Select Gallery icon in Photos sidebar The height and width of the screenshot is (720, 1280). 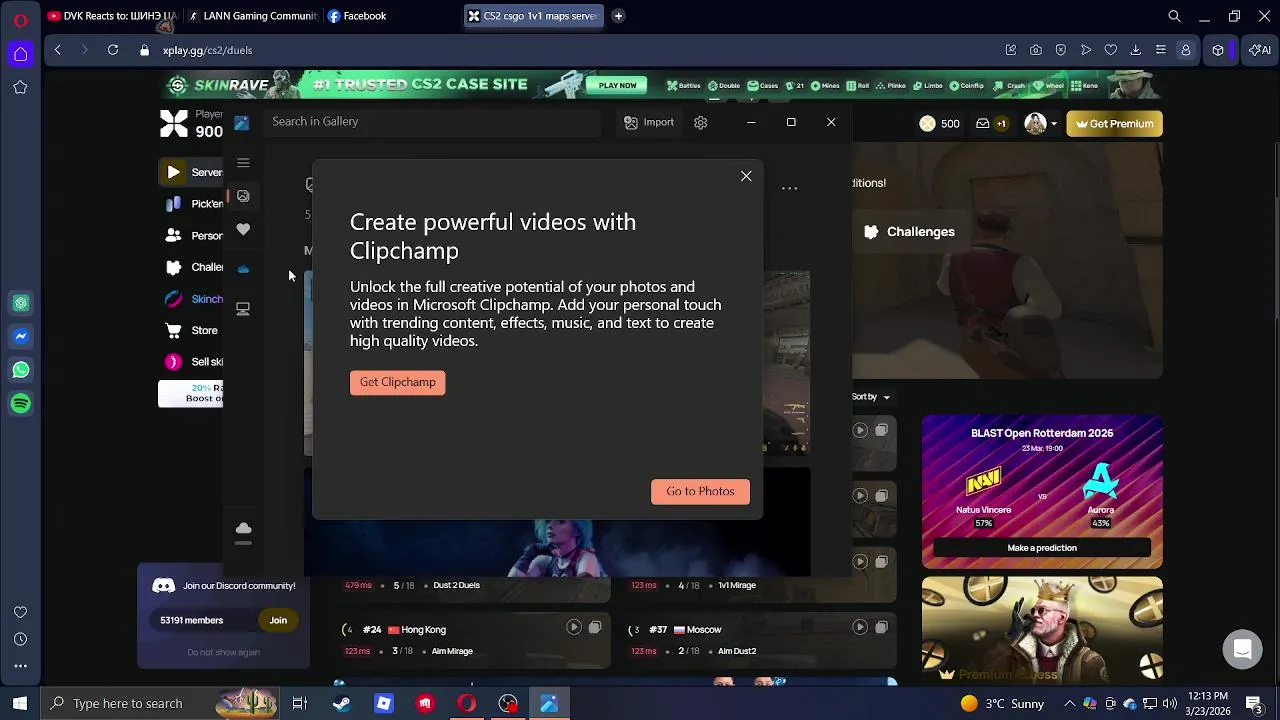(243, 196)
